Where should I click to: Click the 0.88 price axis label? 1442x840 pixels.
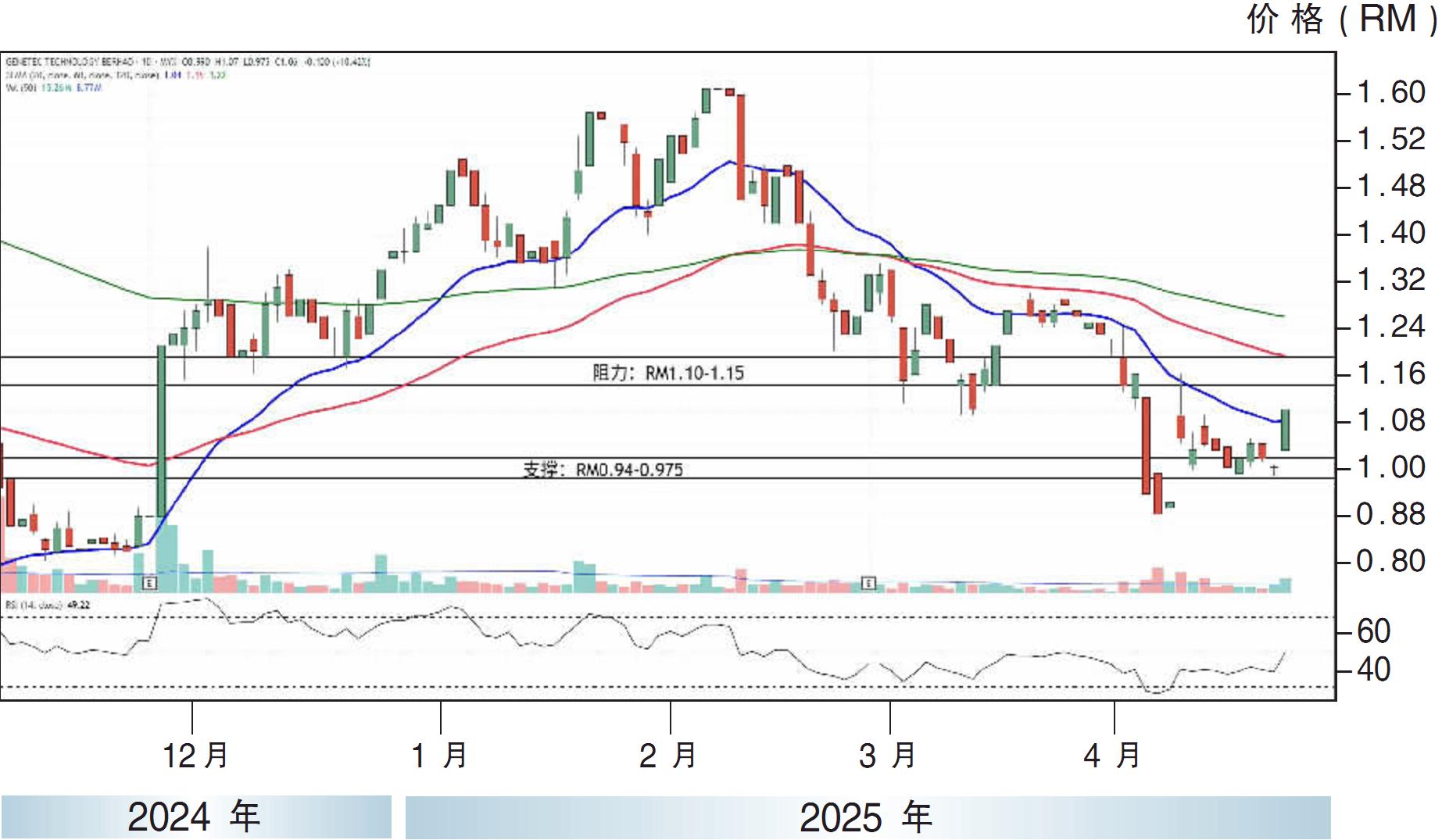click(1390, 515)
